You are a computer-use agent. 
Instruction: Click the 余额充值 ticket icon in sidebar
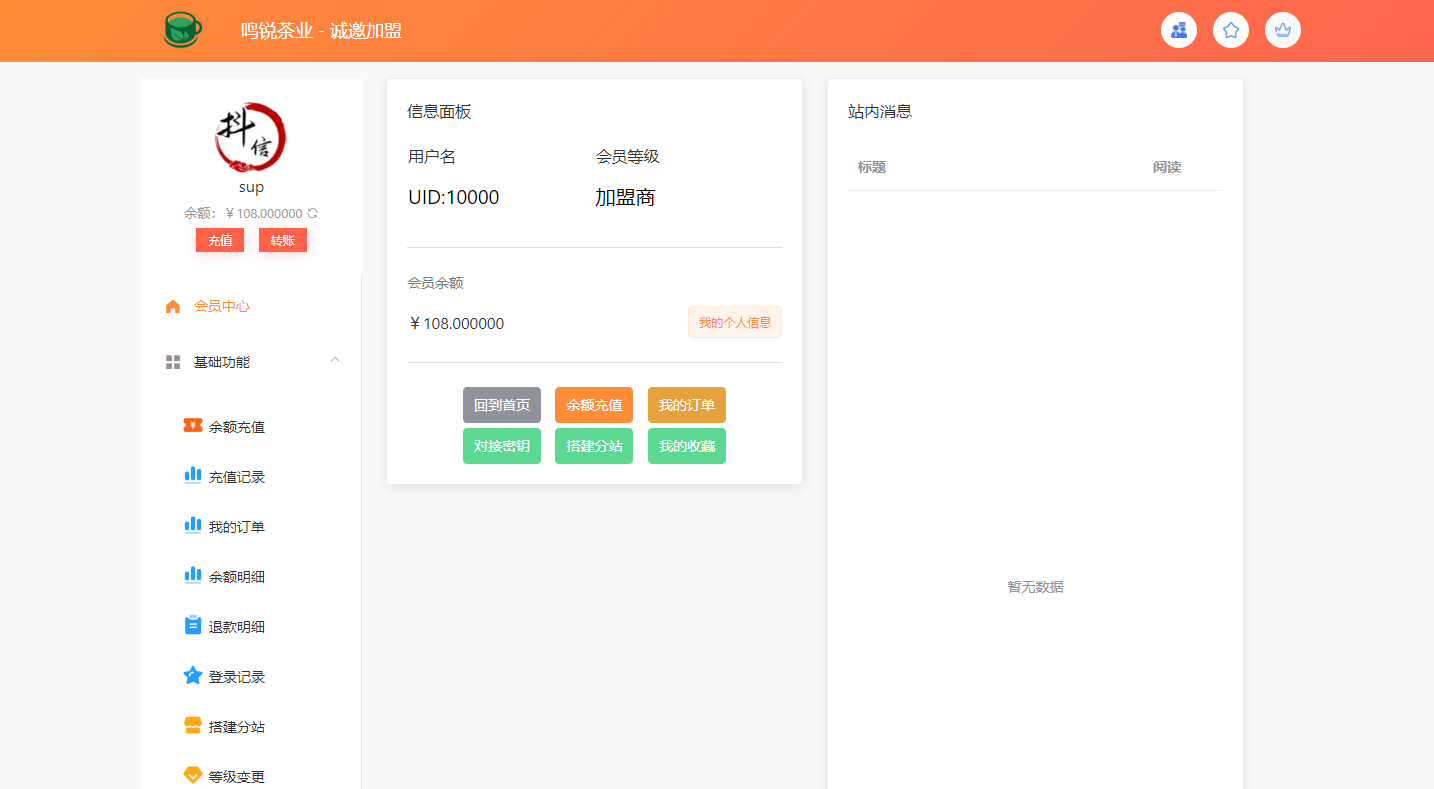(193, 426)
